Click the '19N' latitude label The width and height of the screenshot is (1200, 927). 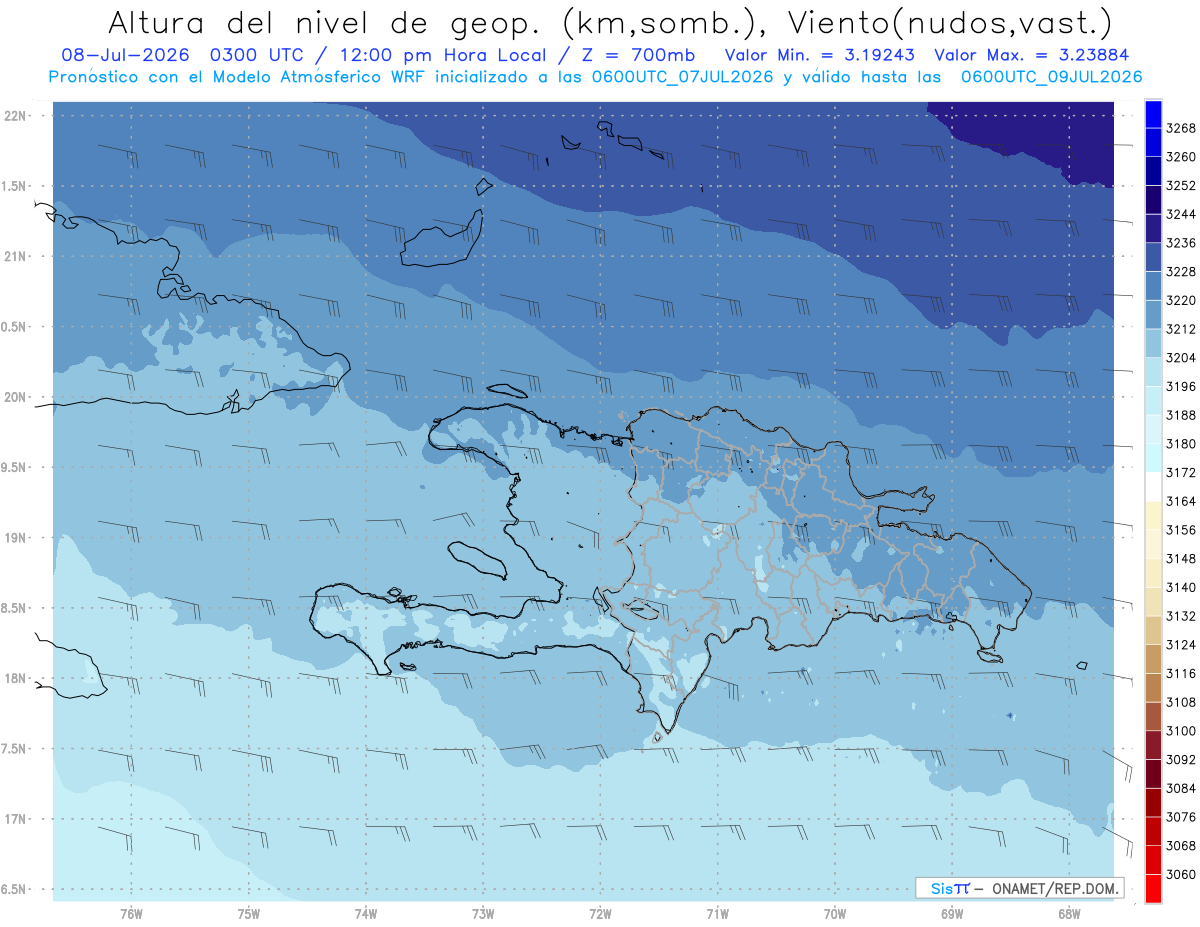click(16, 538)
